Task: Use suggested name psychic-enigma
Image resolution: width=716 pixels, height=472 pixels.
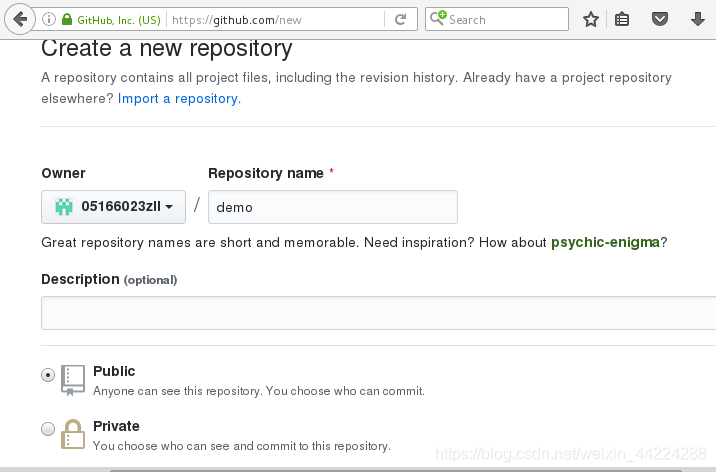Action: (x=605, y=242)
